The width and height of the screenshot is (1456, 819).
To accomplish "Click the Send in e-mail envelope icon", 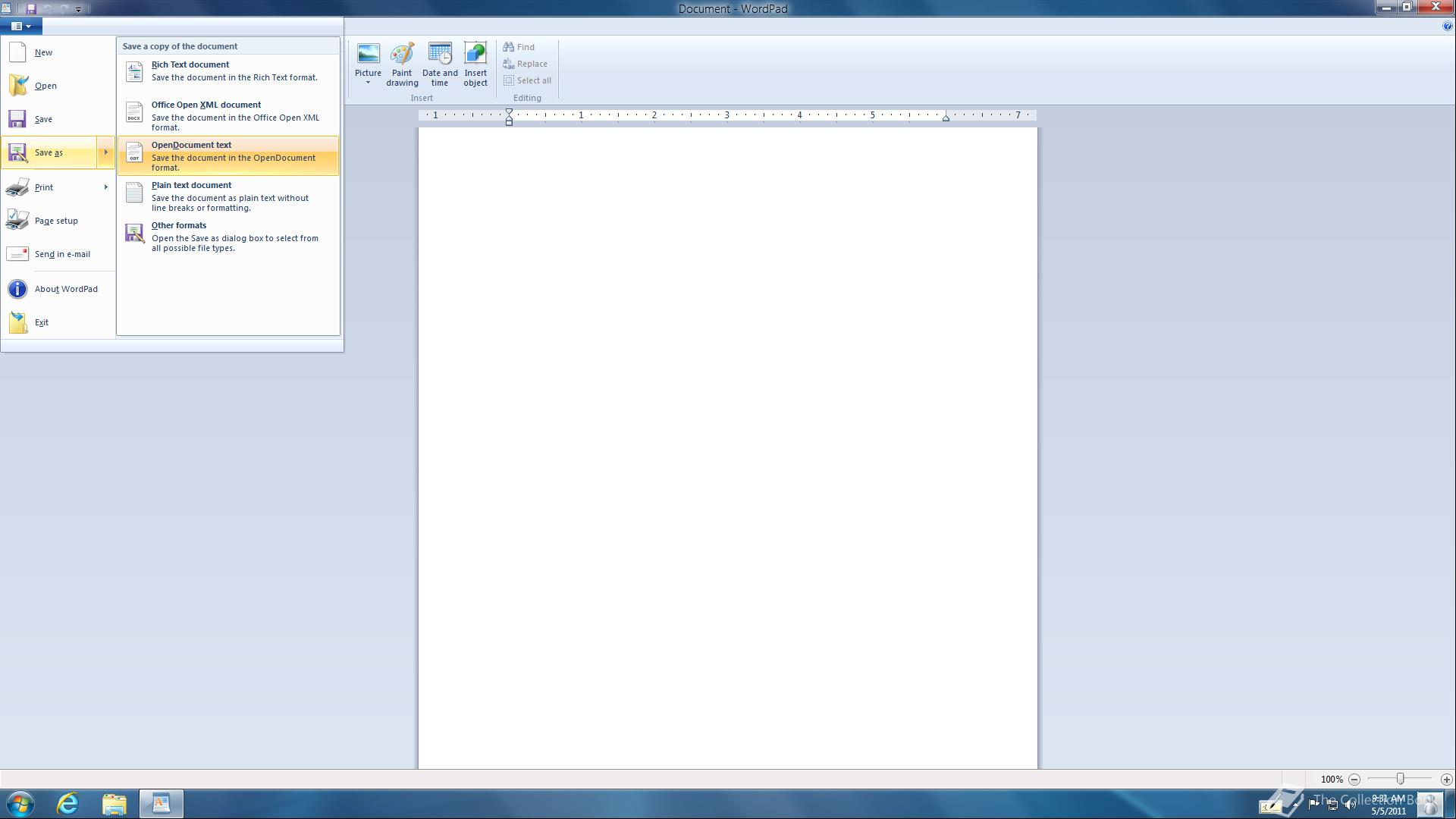I will point(17,254).
